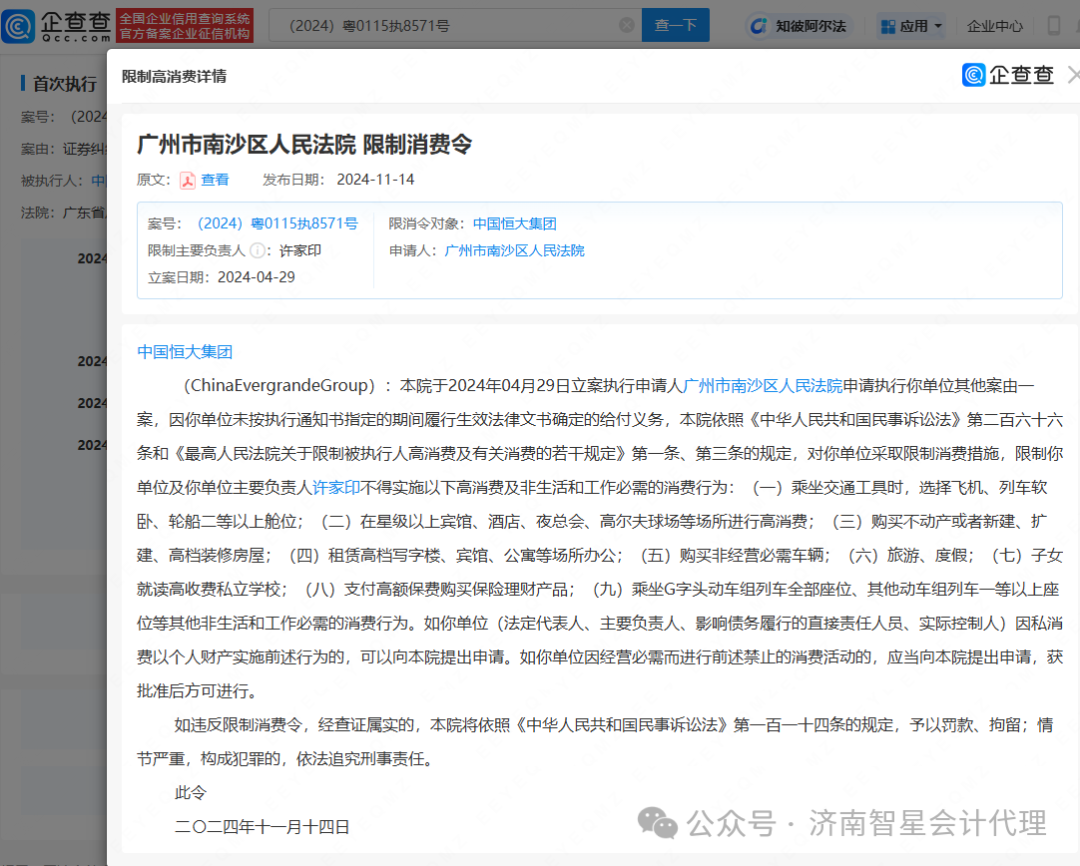Image resolution: width=1080 pixels, height=866 pixels.
Task: Open 知彼阿尔法 AI assistant
Action: click(800, 26)
